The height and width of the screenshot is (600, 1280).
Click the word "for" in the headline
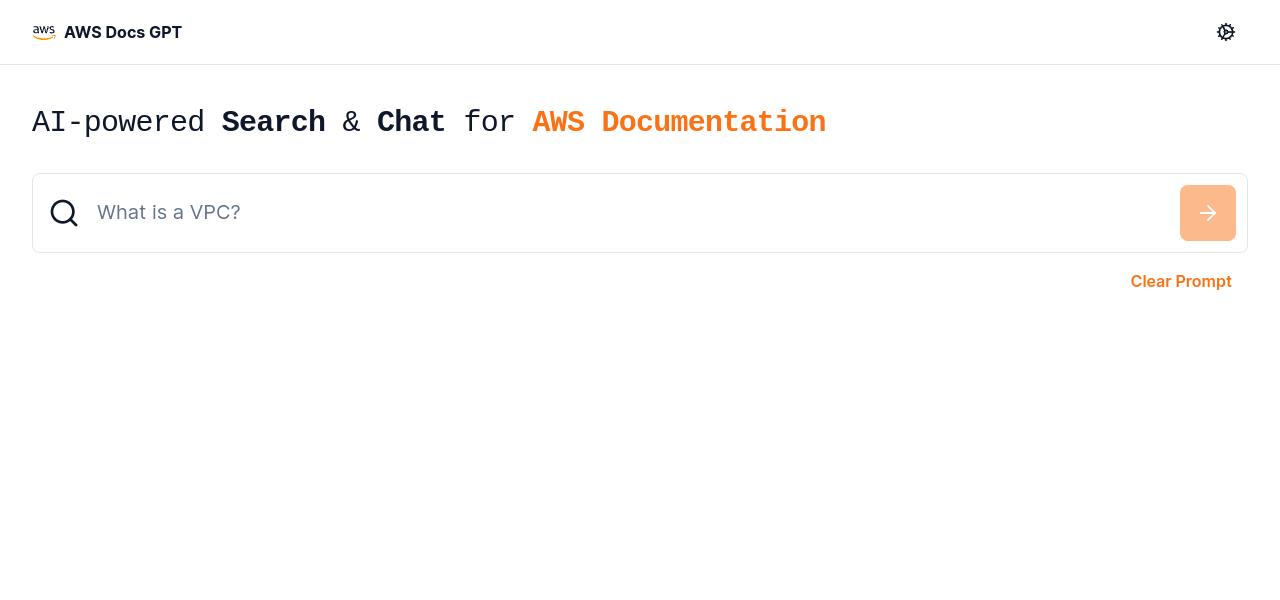pyautogui.click(x=489, y=122)
